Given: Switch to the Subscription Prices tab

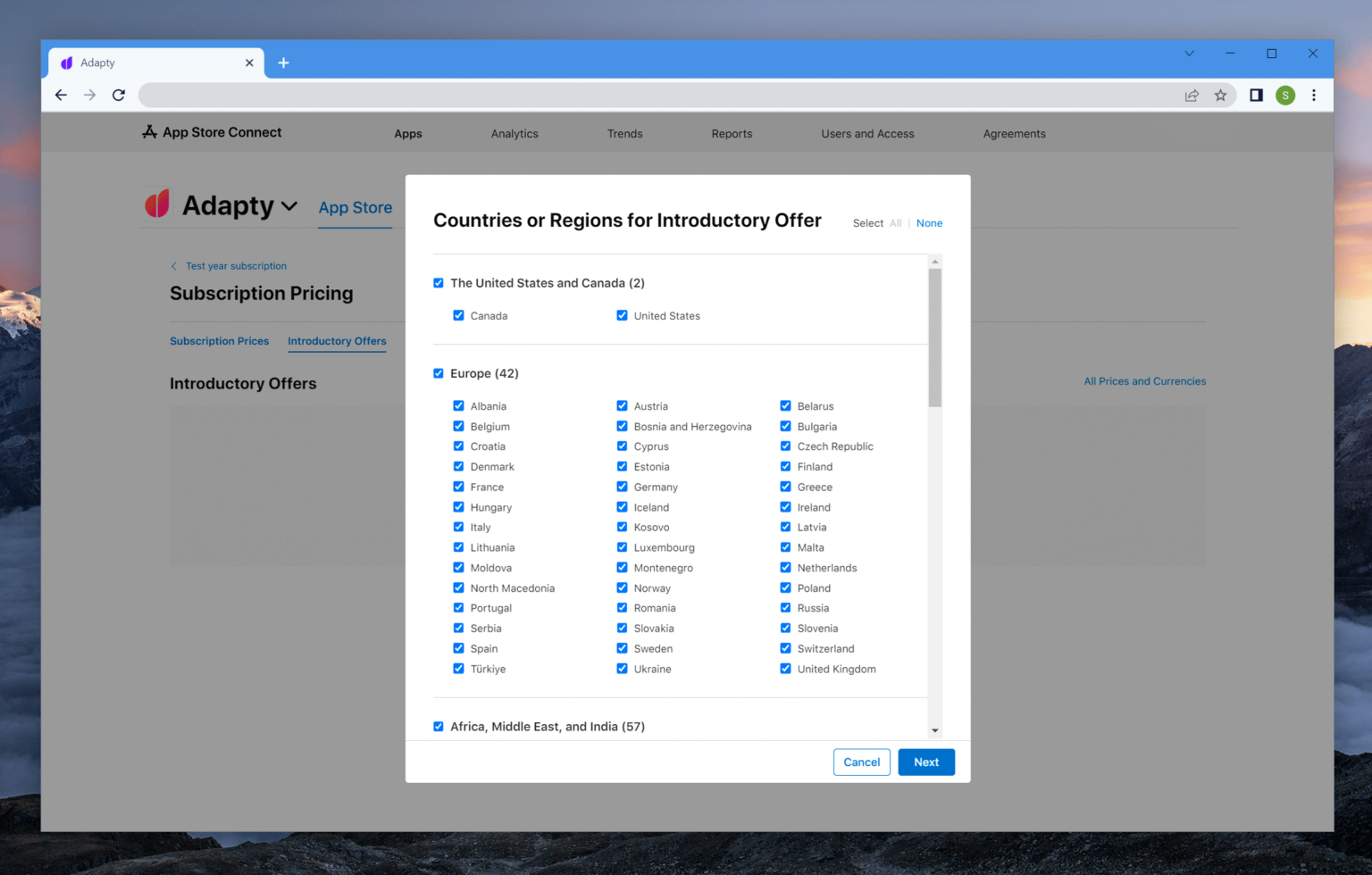Looking at the screenshot, I should [x=219, y=341].
